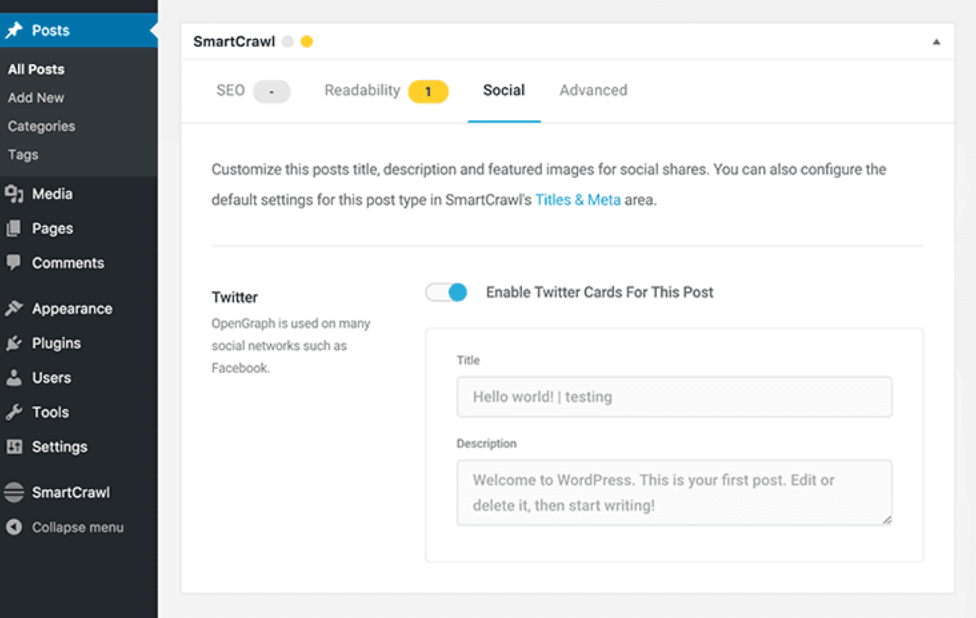976x618 pixels.
Task: Open the Plugins section icon
Action: [x=14, y=343]
